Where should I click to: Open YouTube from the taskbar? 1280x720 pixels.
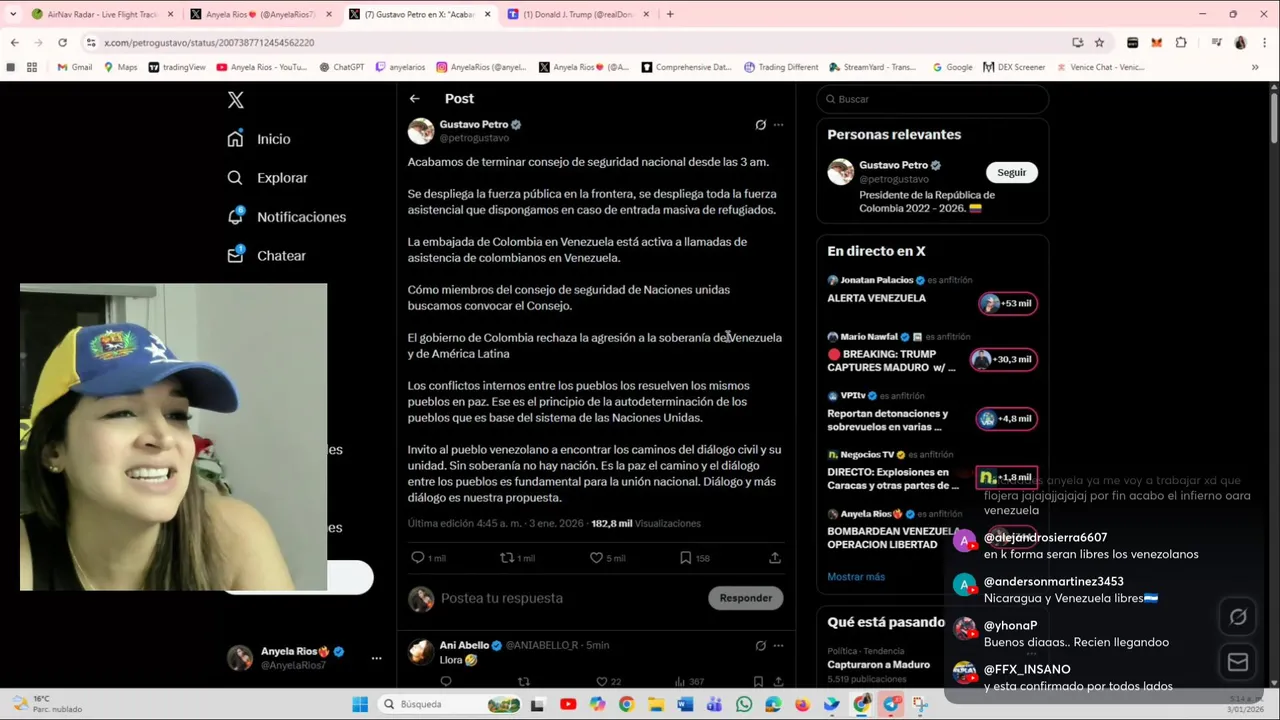(568, 704)
